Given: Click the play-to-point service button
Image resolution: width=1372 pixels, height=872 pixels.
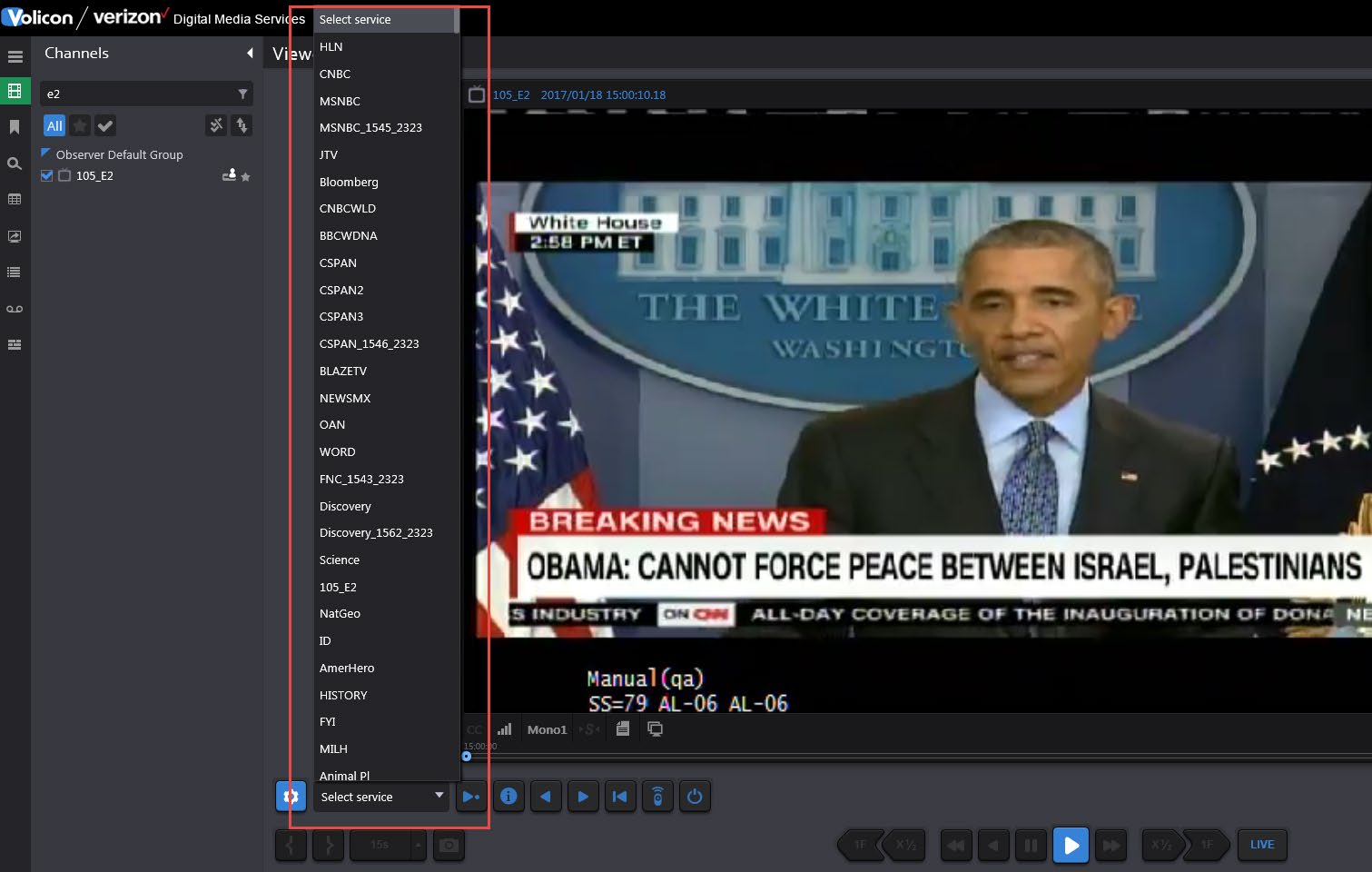Looking at the screenshot, I should tap(471, 797).
